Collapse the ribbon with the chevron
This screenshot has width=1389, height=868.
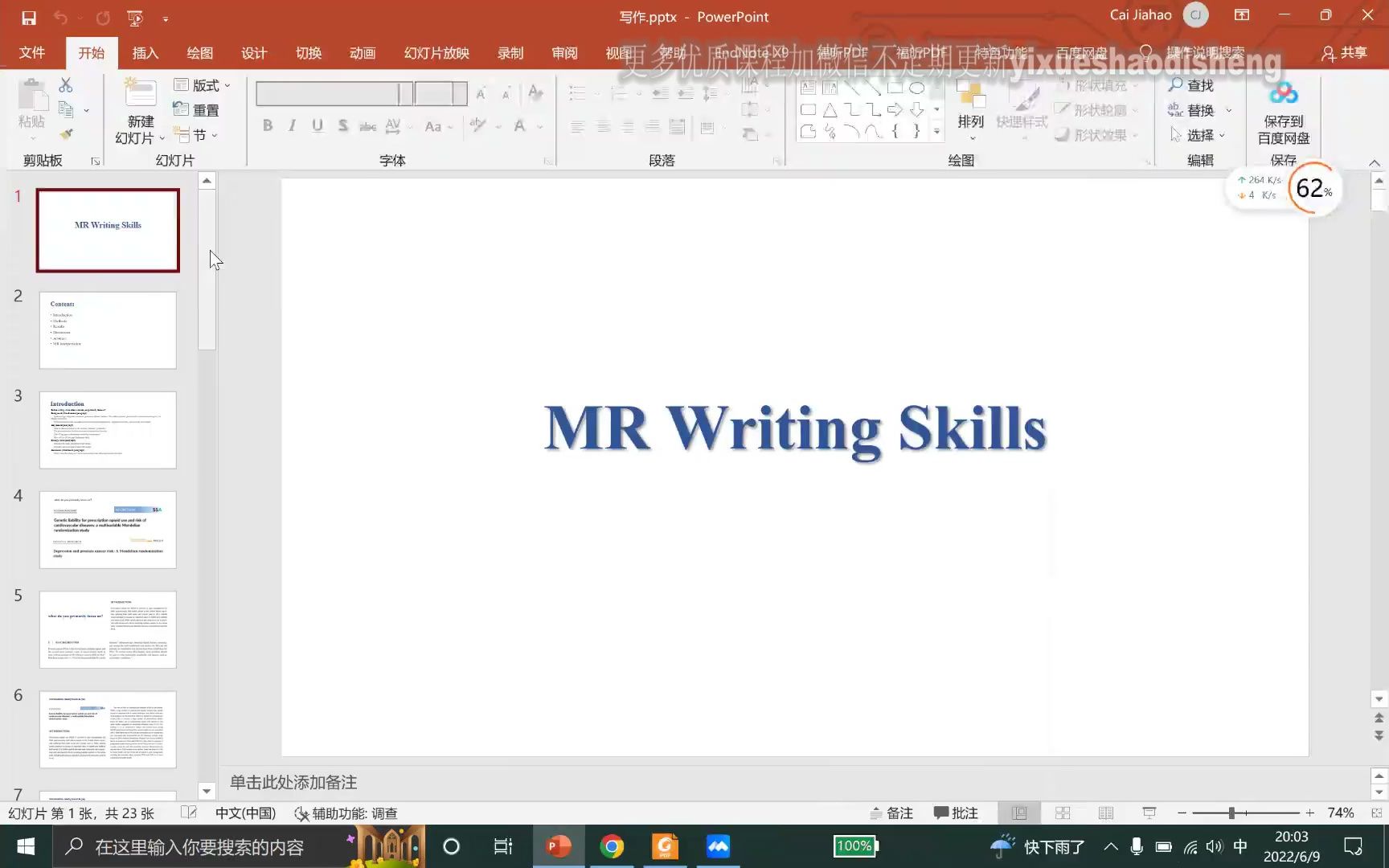click(1375, 163)
